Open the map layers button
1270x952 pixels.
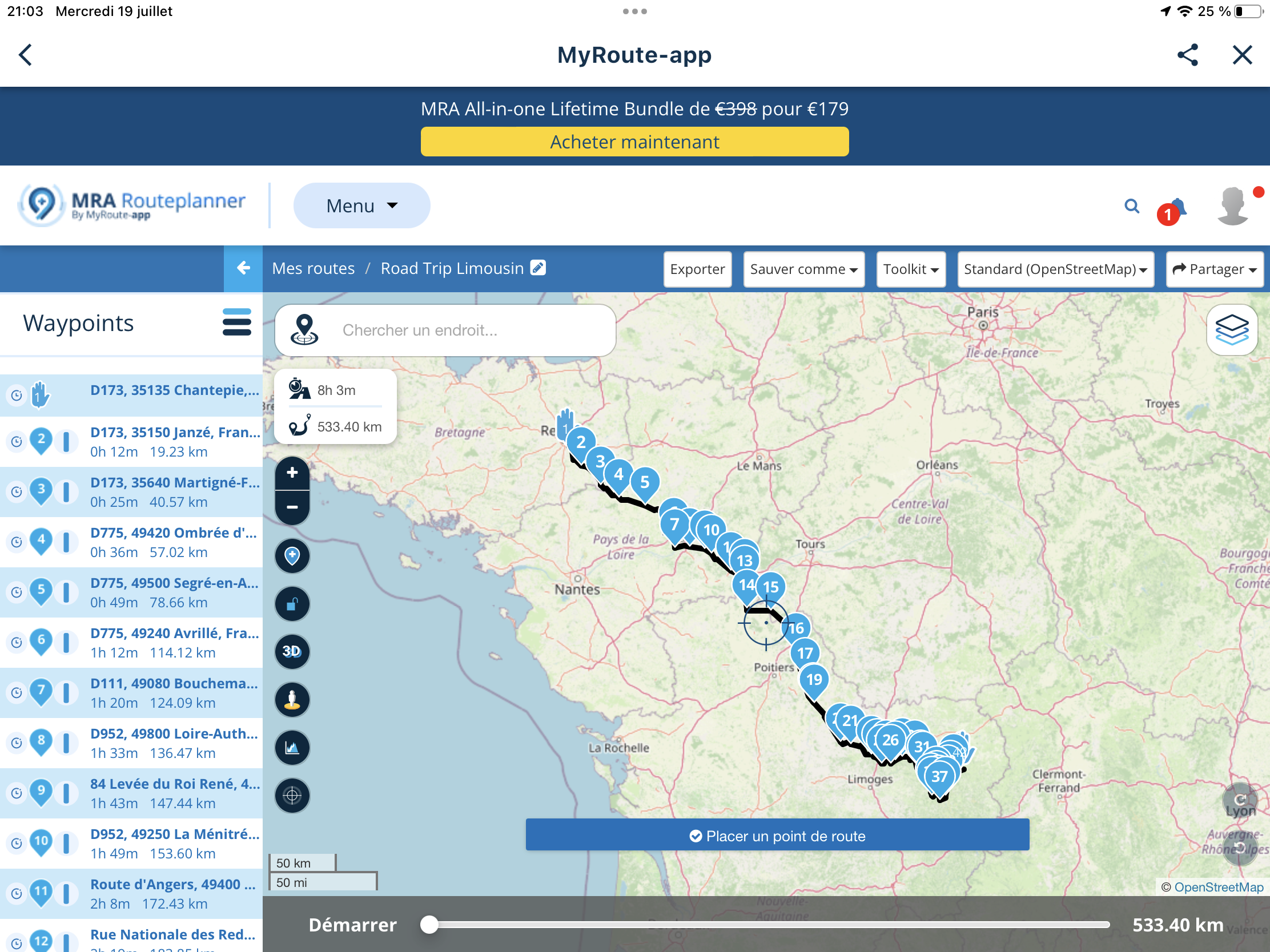(x=1232, y=330)
